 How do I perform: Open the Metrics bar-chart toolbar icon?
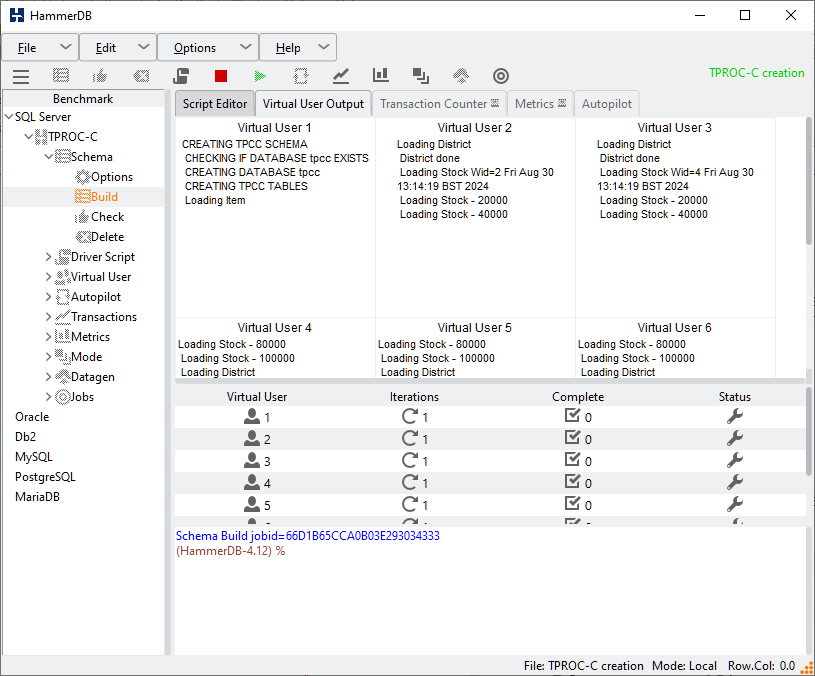pyautogui.click(x=380, y=76)
